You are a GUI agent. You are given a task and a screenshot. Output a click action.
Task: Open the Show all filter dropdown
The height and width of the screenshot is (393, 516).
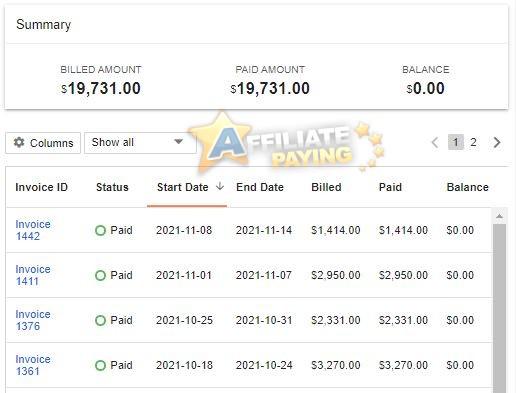pyautogui.click(x=140, y=143)
